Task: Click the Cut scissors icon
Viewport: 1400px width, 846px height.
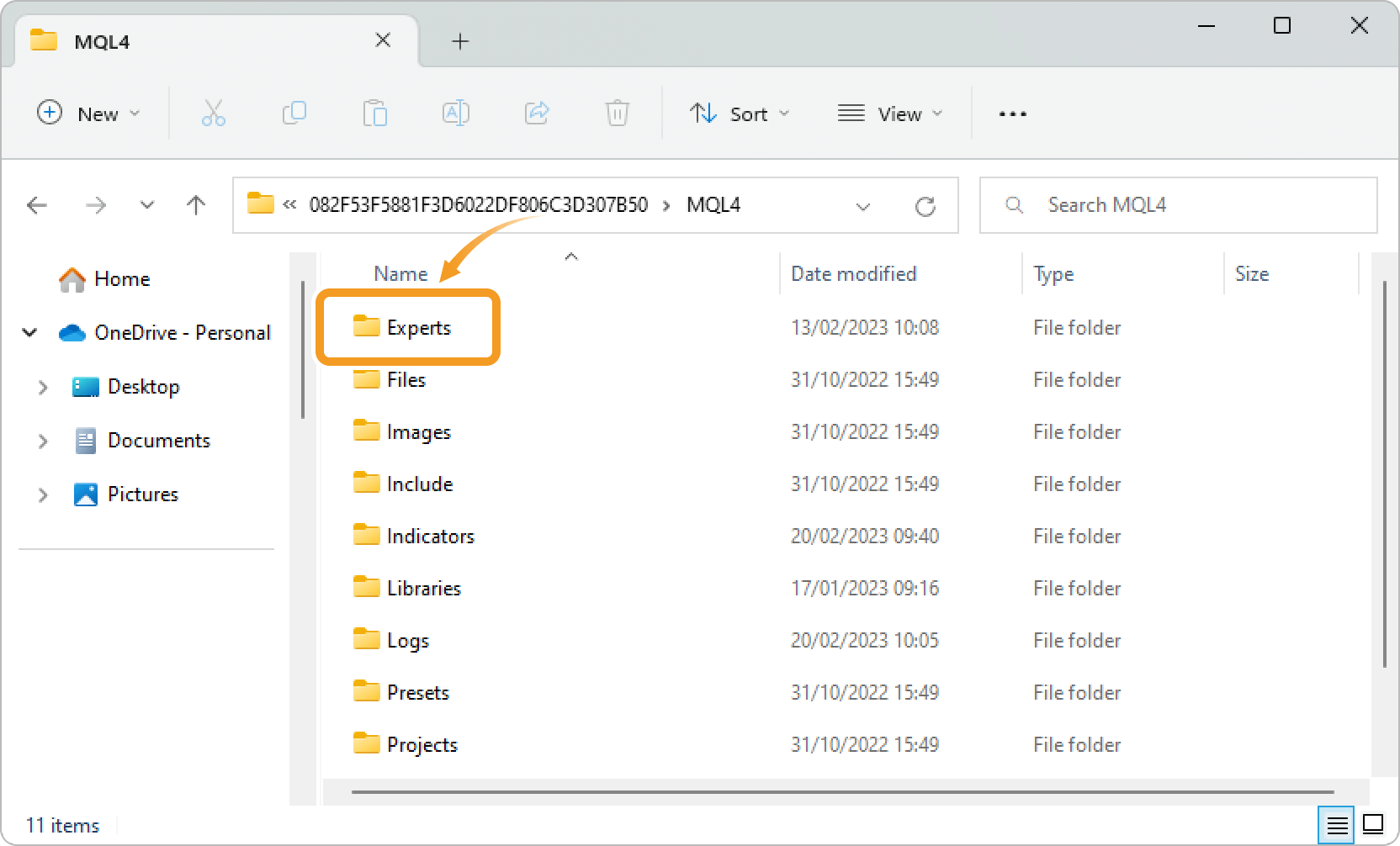Action: 213,113
